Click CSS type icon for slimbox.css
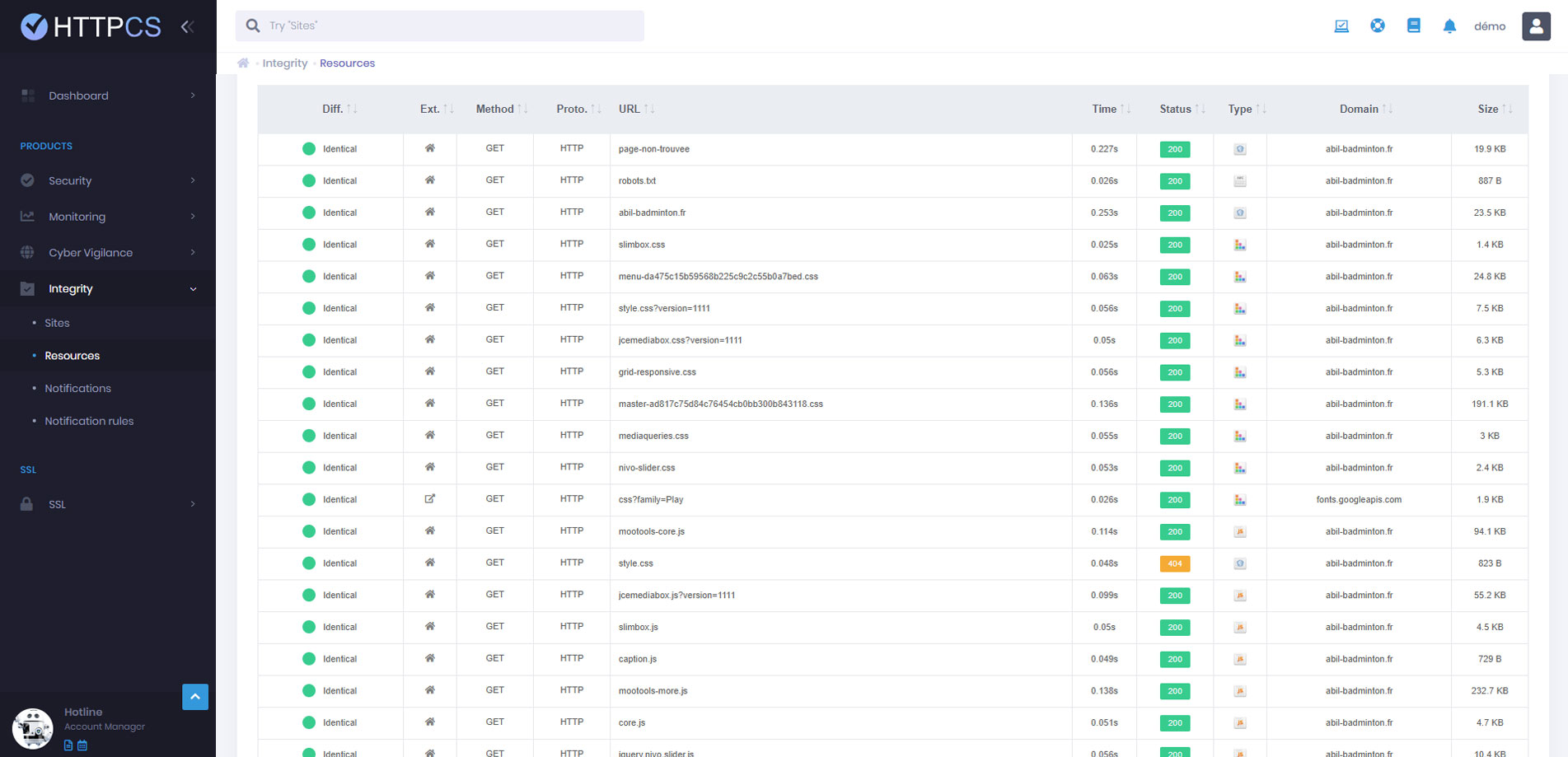This screenshot has height=757, width=1568. pyautogui.click(x=1240, y=245)
